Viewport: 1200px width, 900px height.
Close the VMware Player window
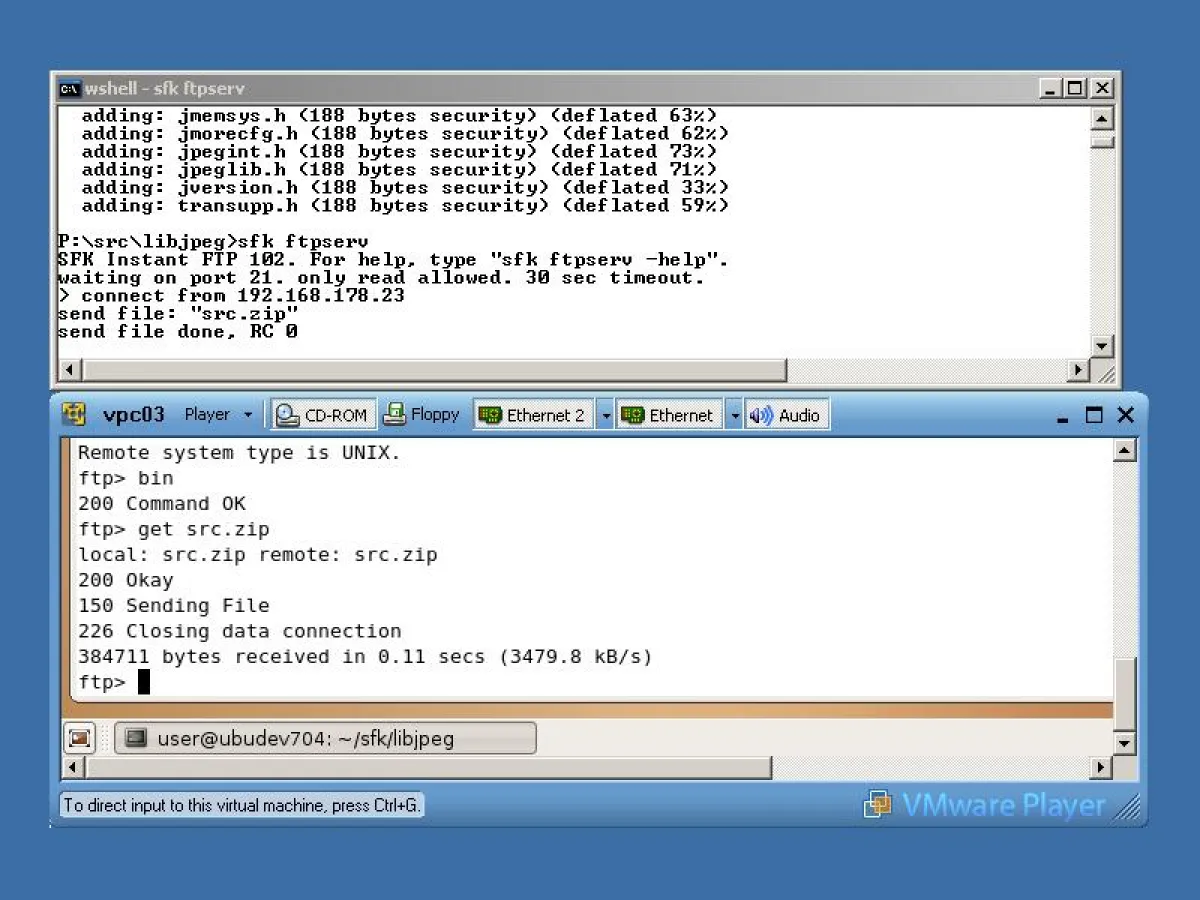click(1126, 415)
